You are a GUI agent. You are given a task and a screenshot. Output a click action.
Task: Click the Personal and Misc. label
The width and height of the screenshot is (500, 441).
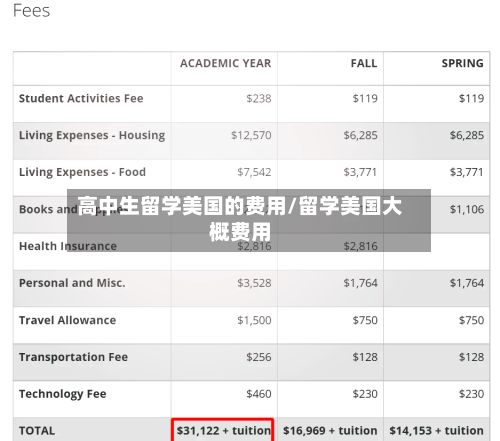coord(72,283)
